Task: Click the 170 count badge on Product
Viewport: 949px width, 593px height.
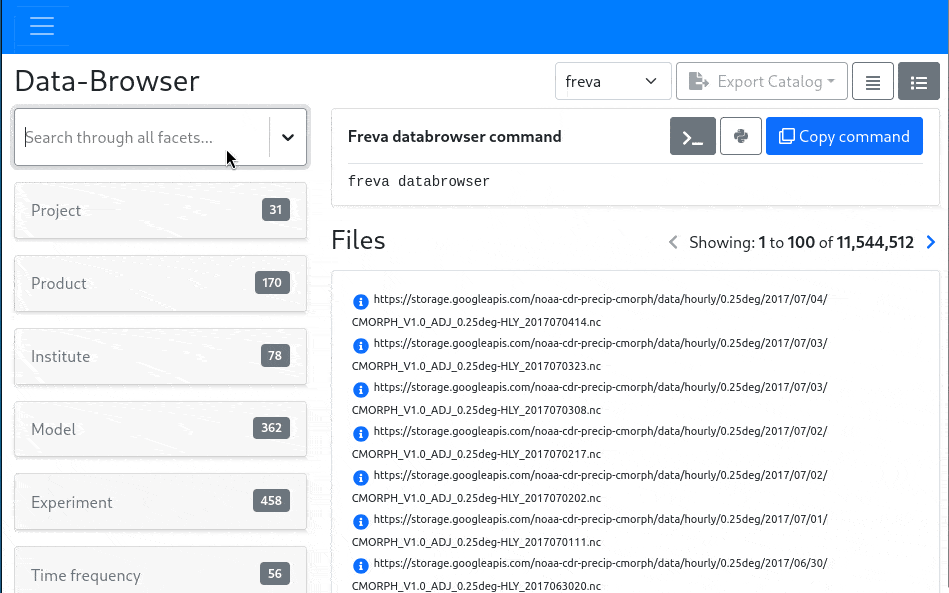Action: (x=272, y=283)
